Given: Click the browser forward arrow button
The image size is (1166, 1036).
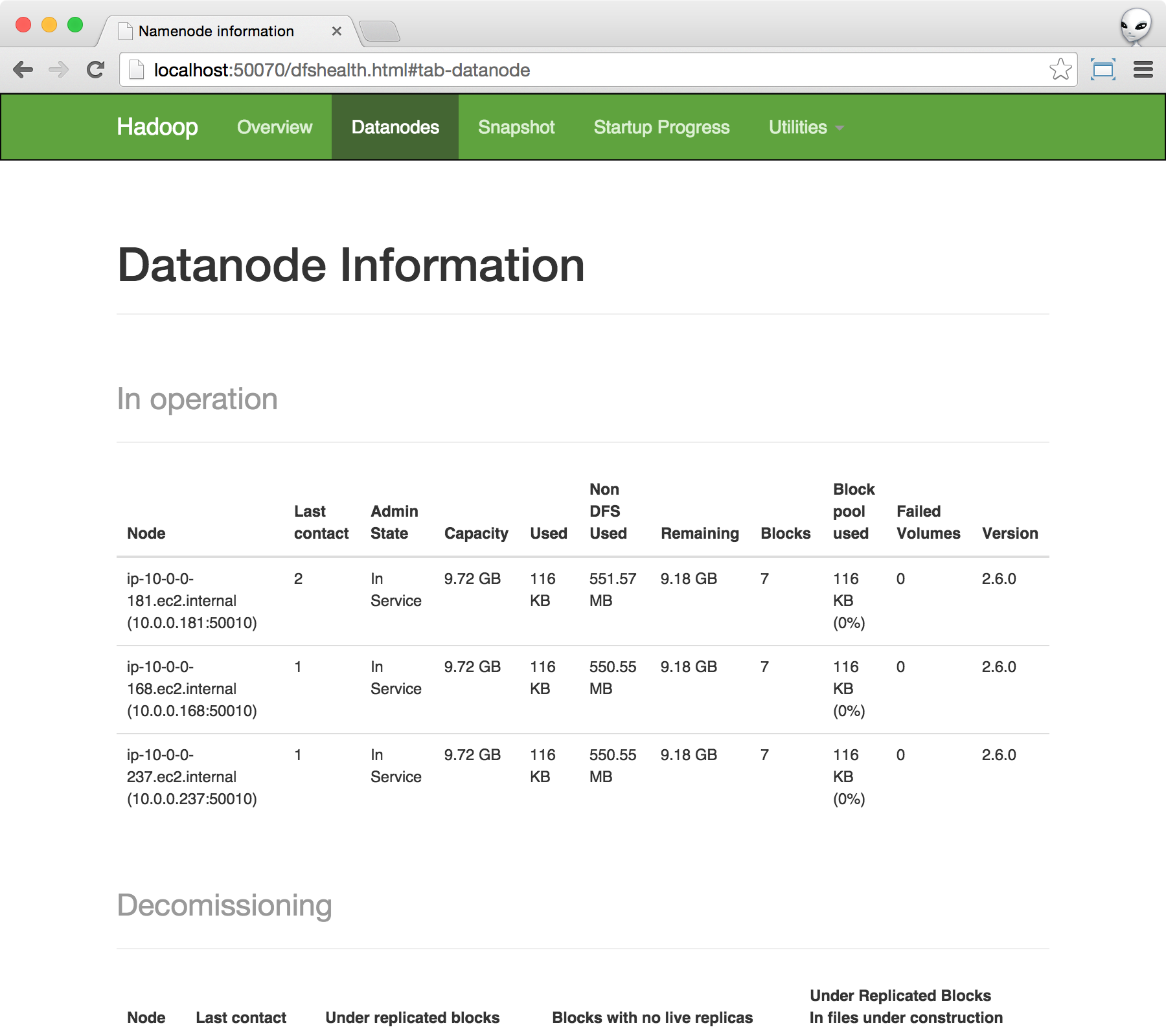Looking at the screenshot, I should (x=59, y=70).
